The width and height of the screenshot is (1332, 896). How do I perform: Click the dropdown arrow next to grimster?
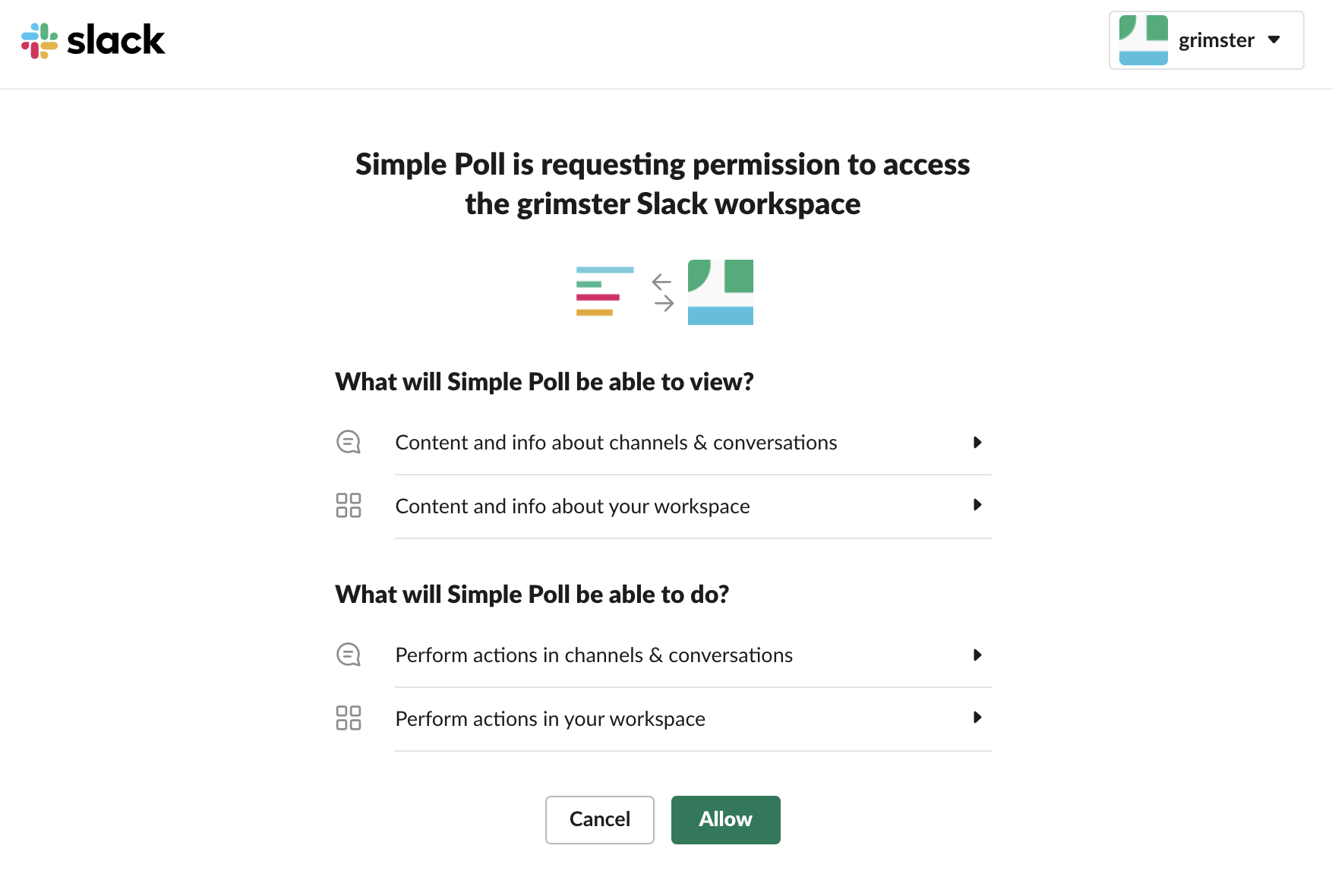tap(1274, 39)
